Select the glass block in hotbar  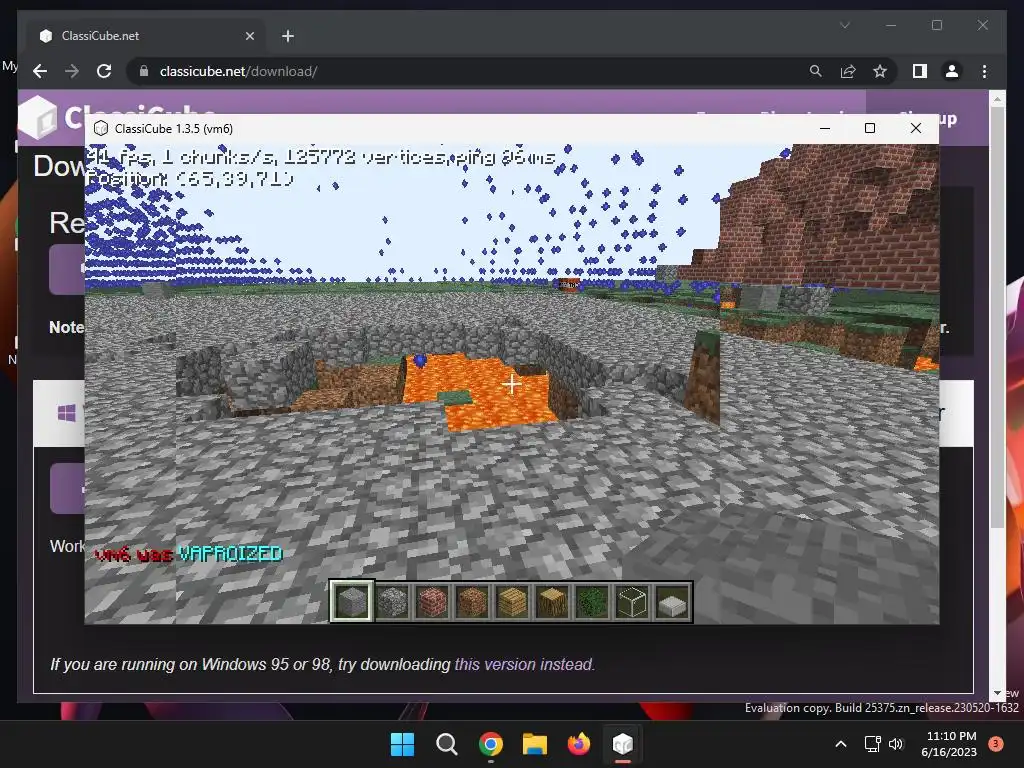coord(632,601)
